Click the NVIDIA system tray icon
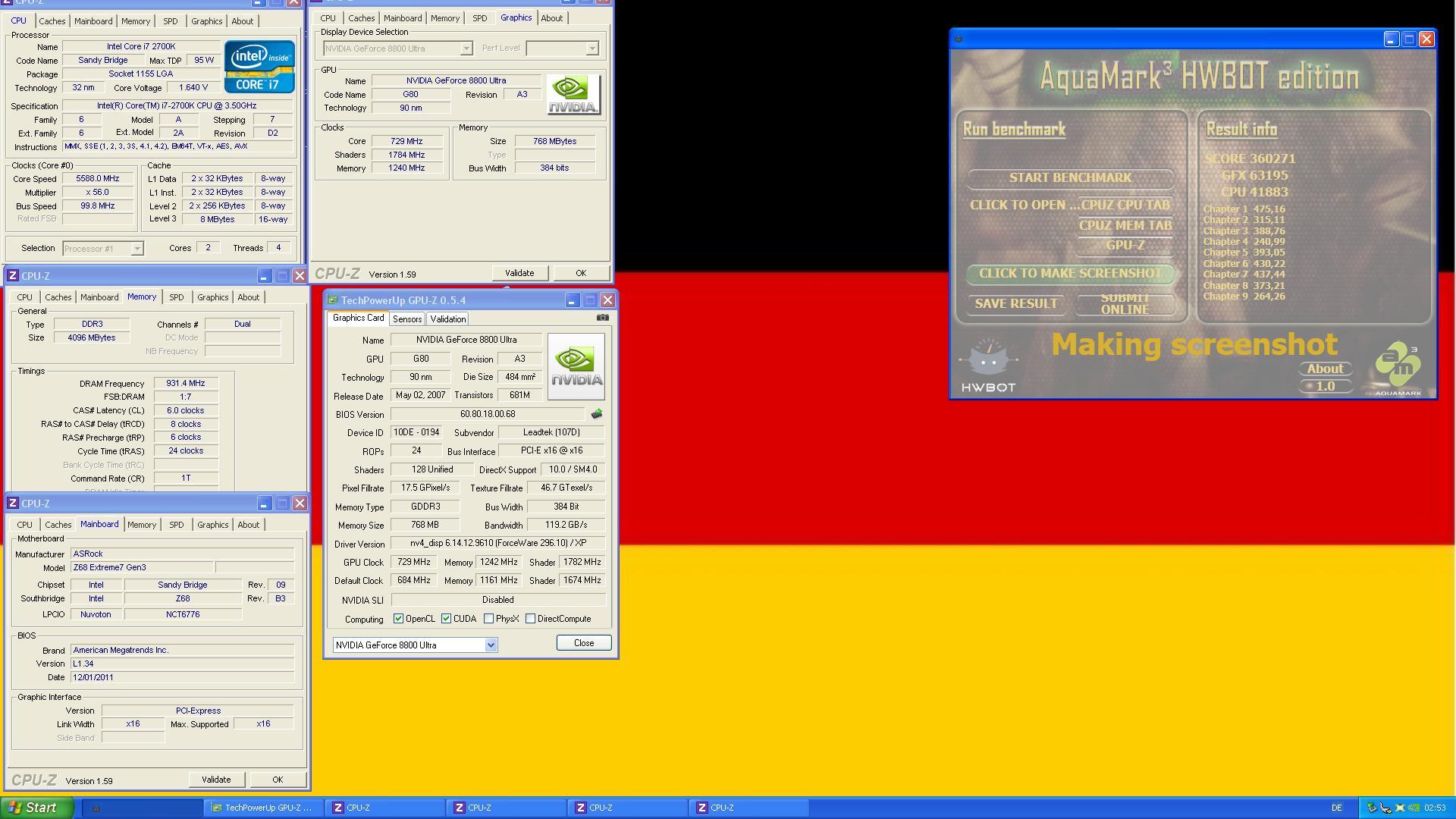Image resolution: width=1456 pixels, height=819 pixels. click(x=1414, y=808)
